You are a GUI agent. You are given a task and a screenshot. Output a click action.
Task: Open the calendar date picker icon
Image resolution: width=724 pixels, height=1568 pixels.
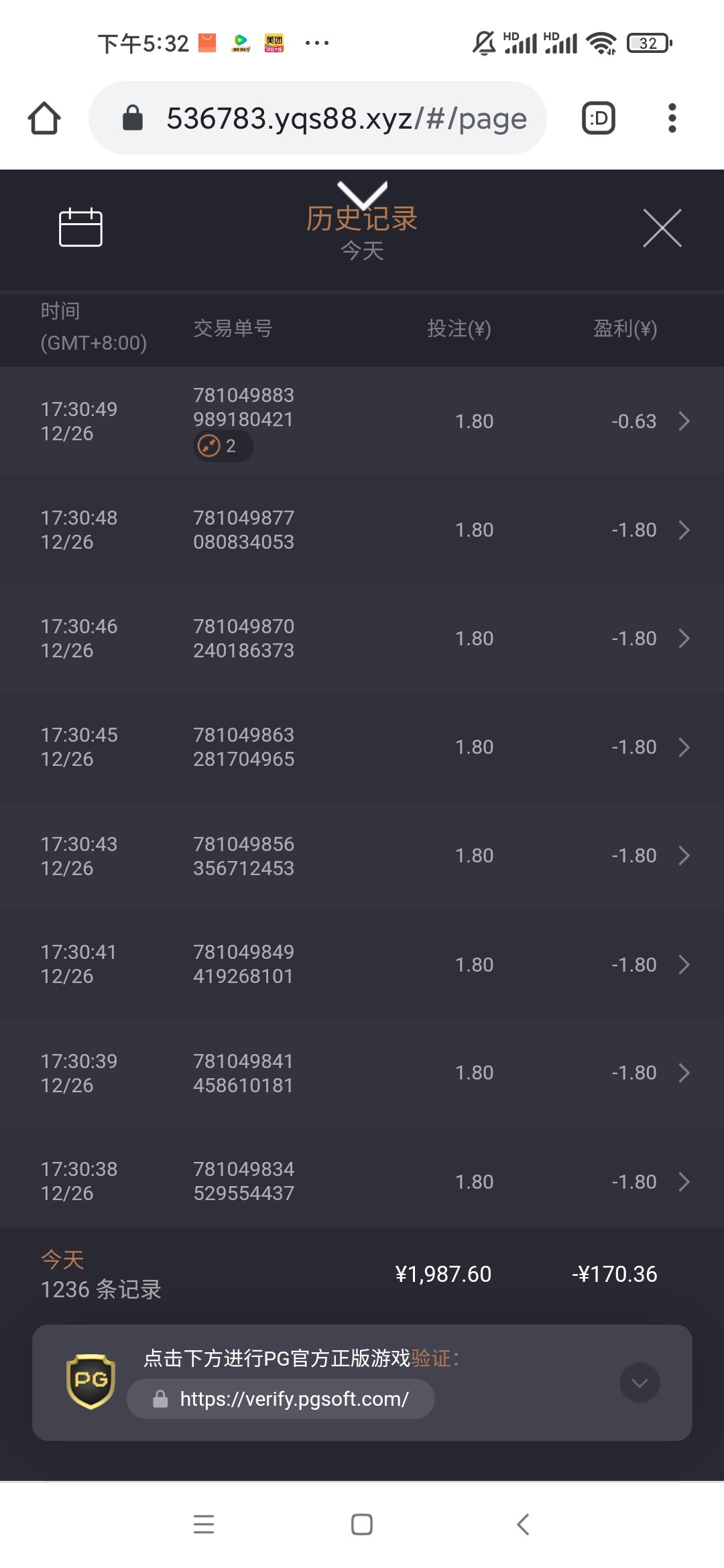(x=80, y=227)
